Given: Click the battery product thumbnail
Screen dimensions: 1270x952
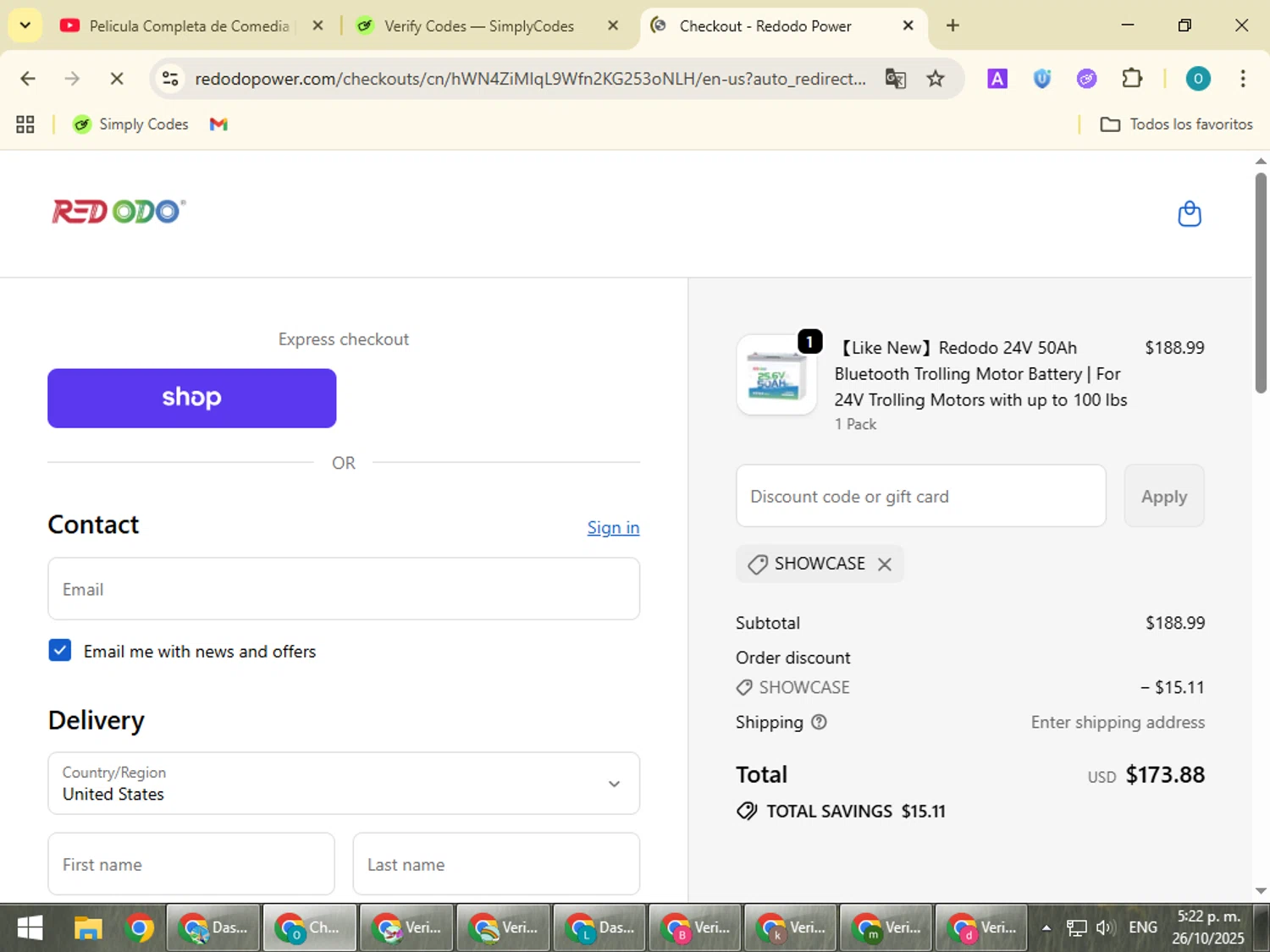Looking at the screenshot, I should pyautogui.click(x=776, y=375).
